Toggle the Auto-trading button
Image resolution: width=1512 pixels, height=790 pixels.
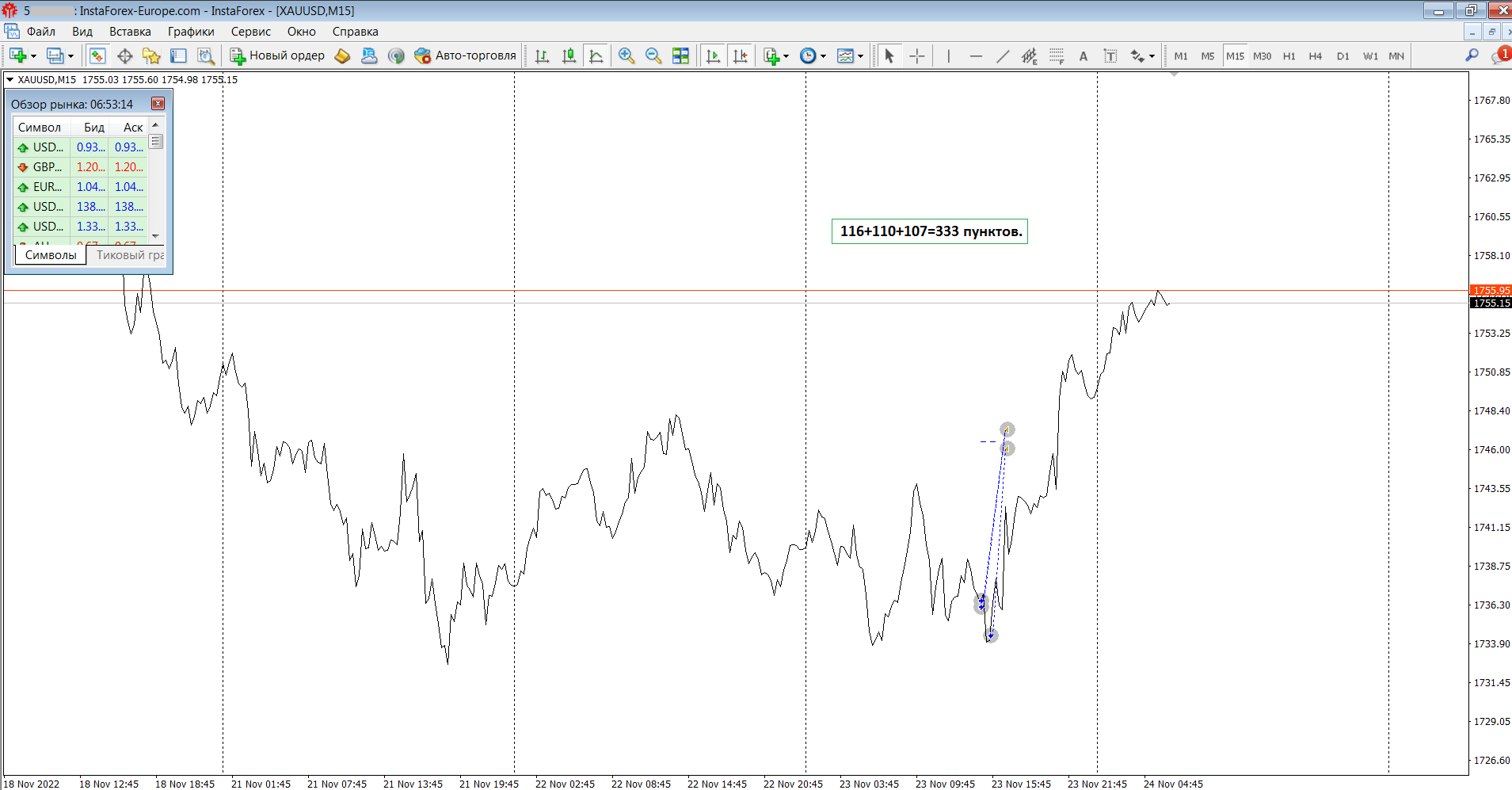(465, 55)
